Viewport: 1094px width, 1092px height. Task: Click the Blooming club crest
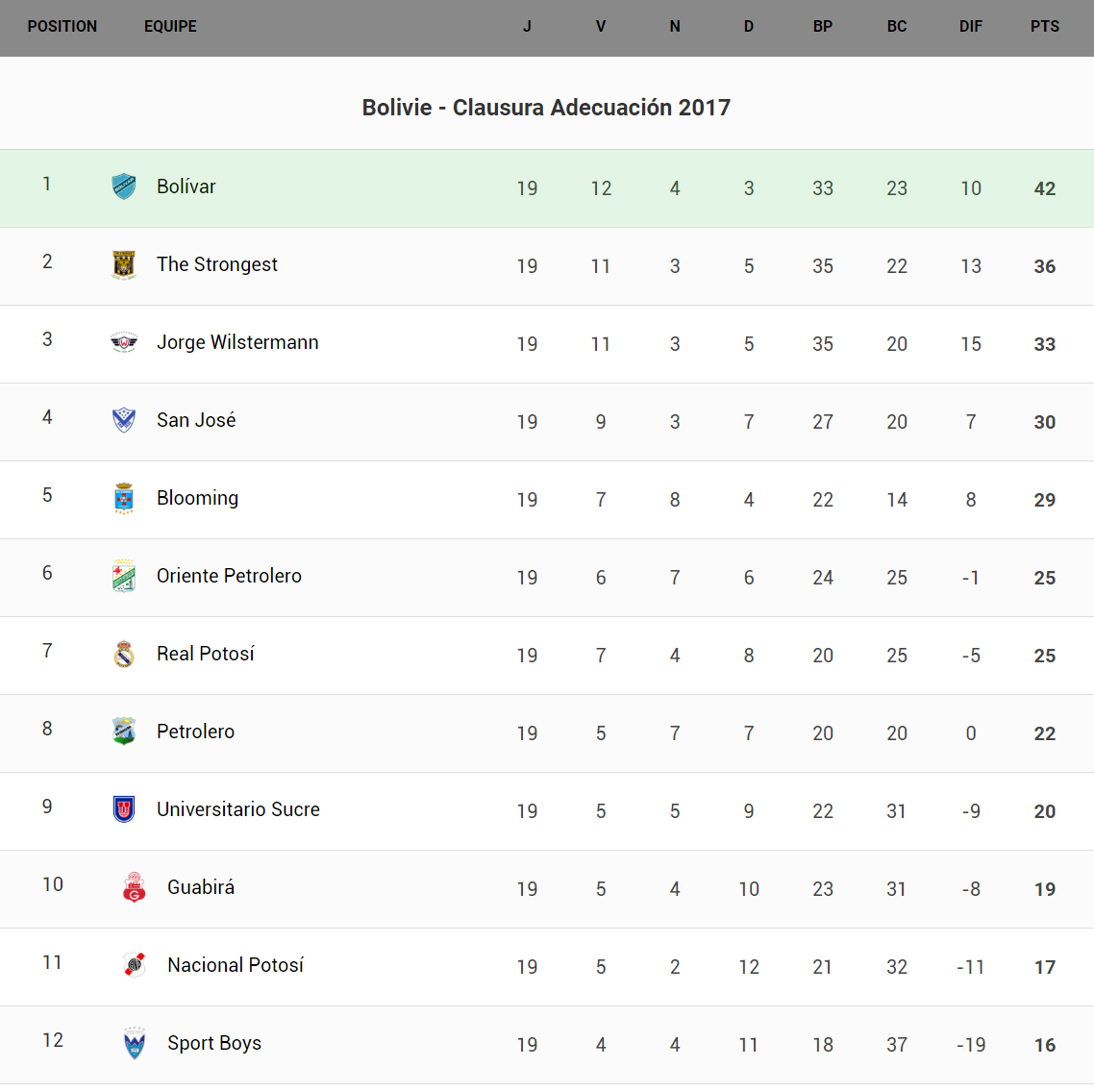(124, 498)
